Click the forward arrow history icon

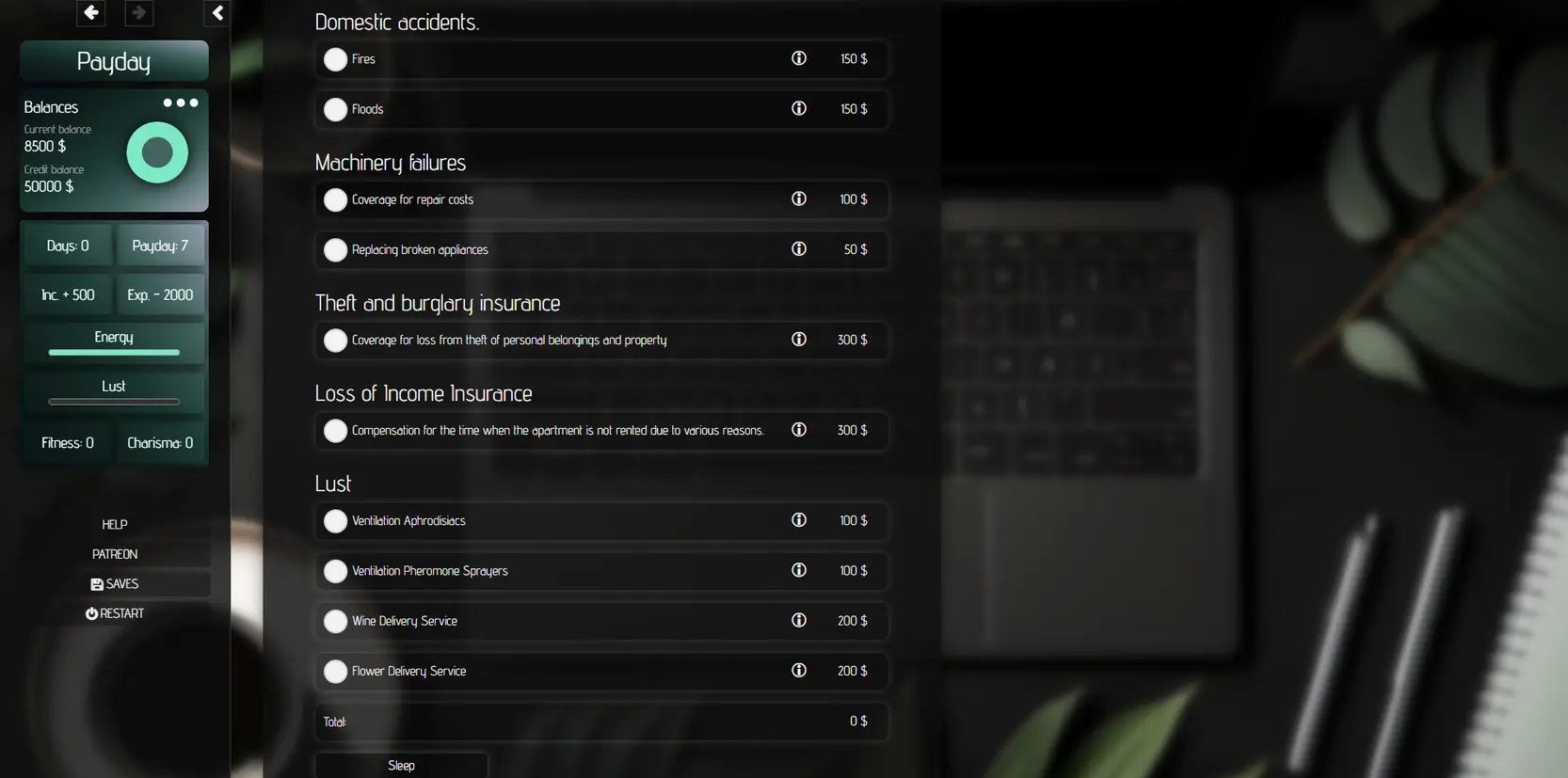[x=139, y=13]
